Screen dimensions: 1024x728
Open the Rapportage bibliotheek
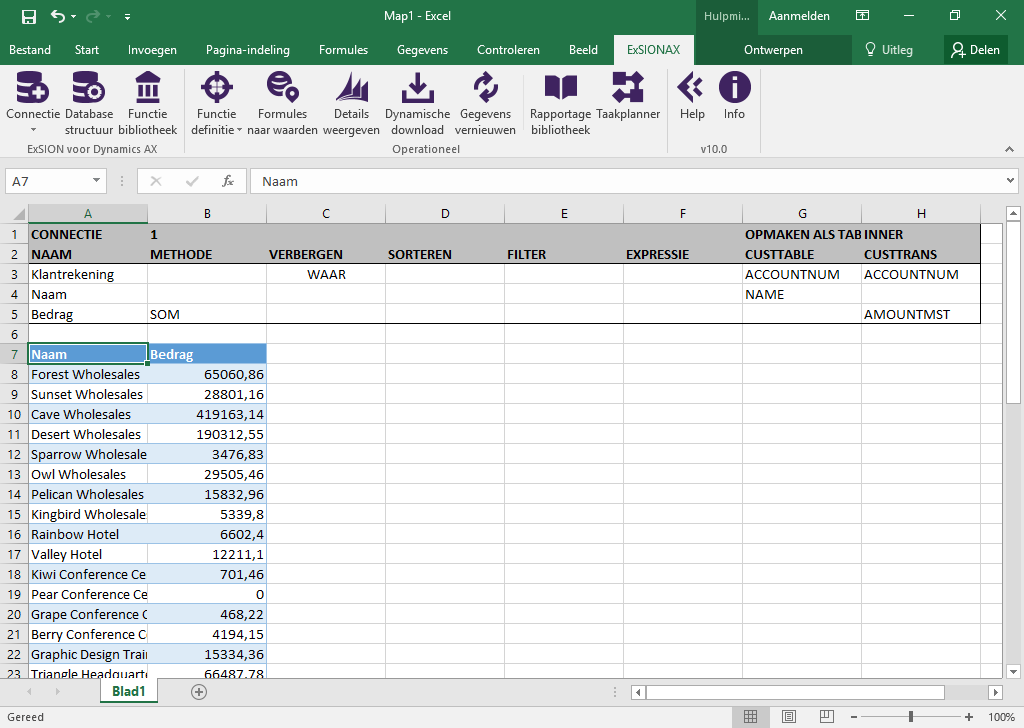(560, 104)
